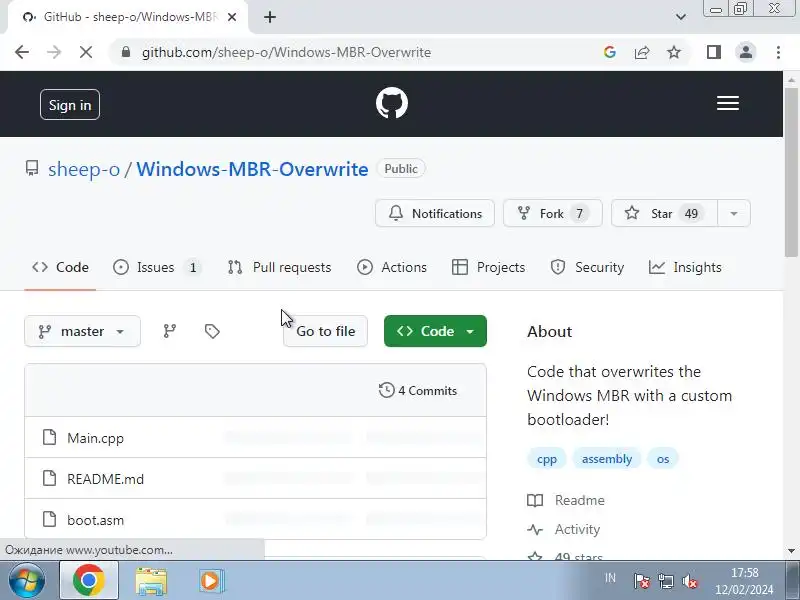
Task: Open the Insights tab
Action: [685, 267]
